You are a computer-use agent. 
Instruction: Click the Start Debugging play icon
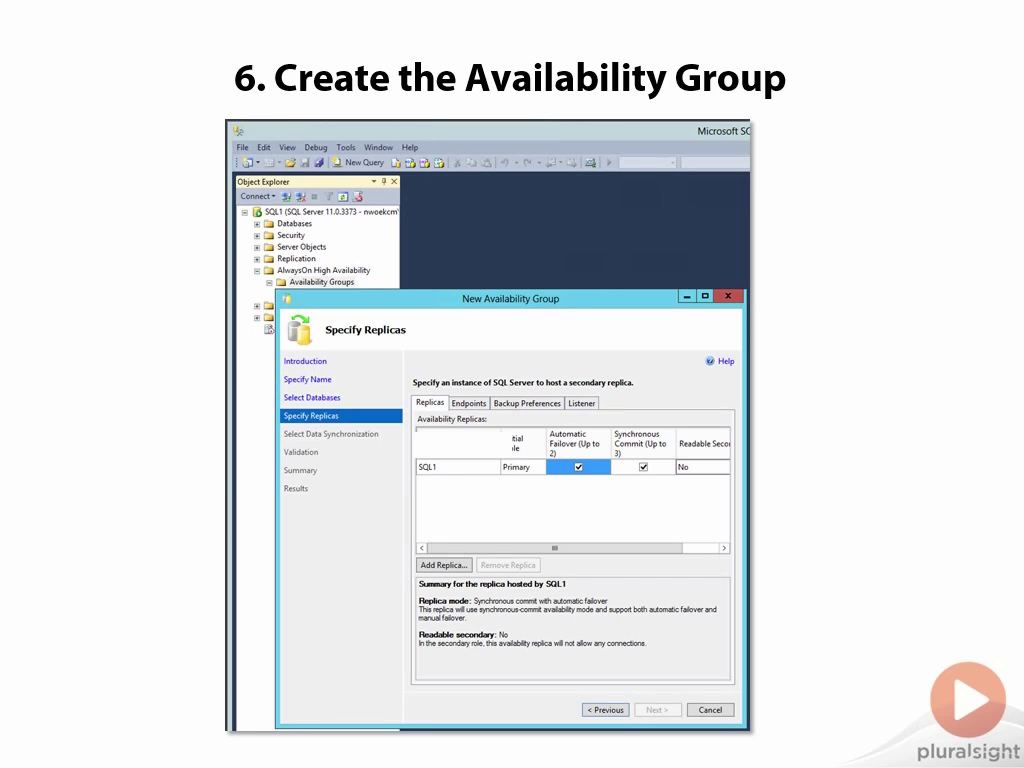609,163
